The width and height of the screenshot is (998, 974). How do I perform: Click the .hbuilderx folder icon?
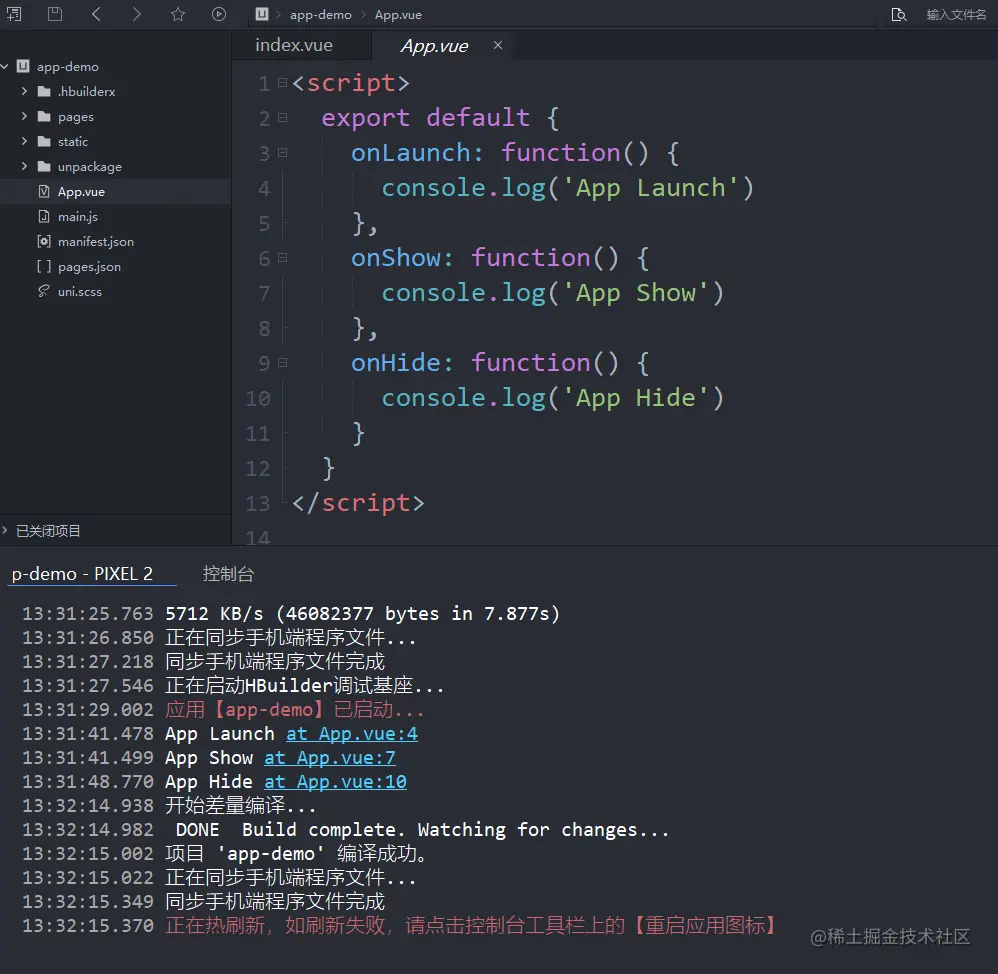coord(44,92)
